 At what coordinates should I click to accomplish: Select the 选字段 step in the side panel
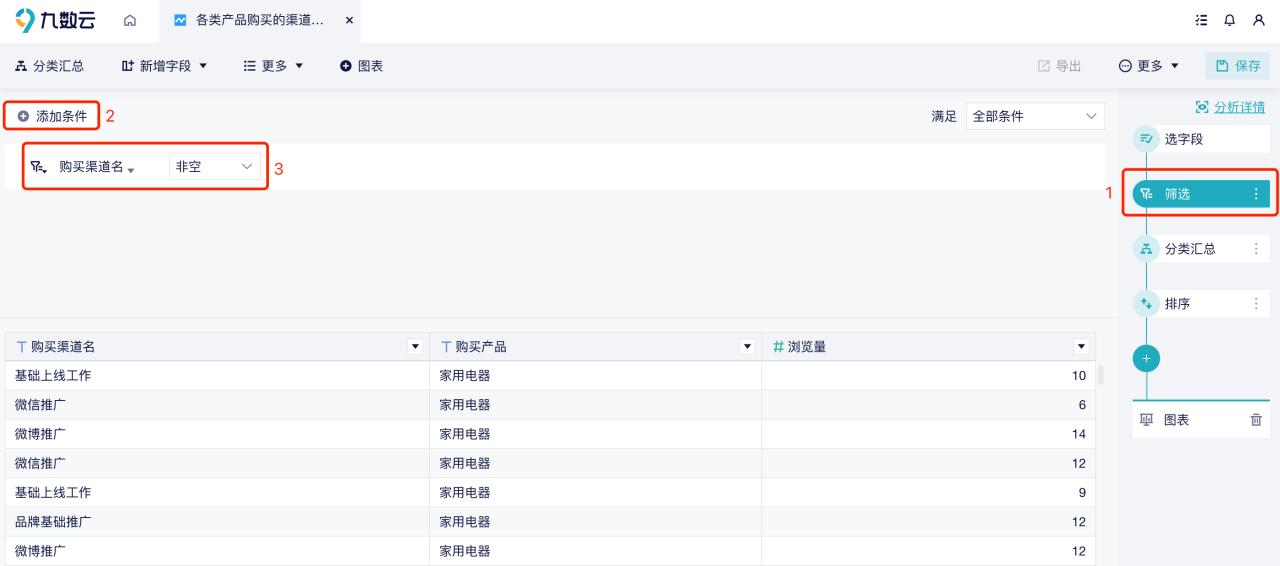coord(1184,139)
